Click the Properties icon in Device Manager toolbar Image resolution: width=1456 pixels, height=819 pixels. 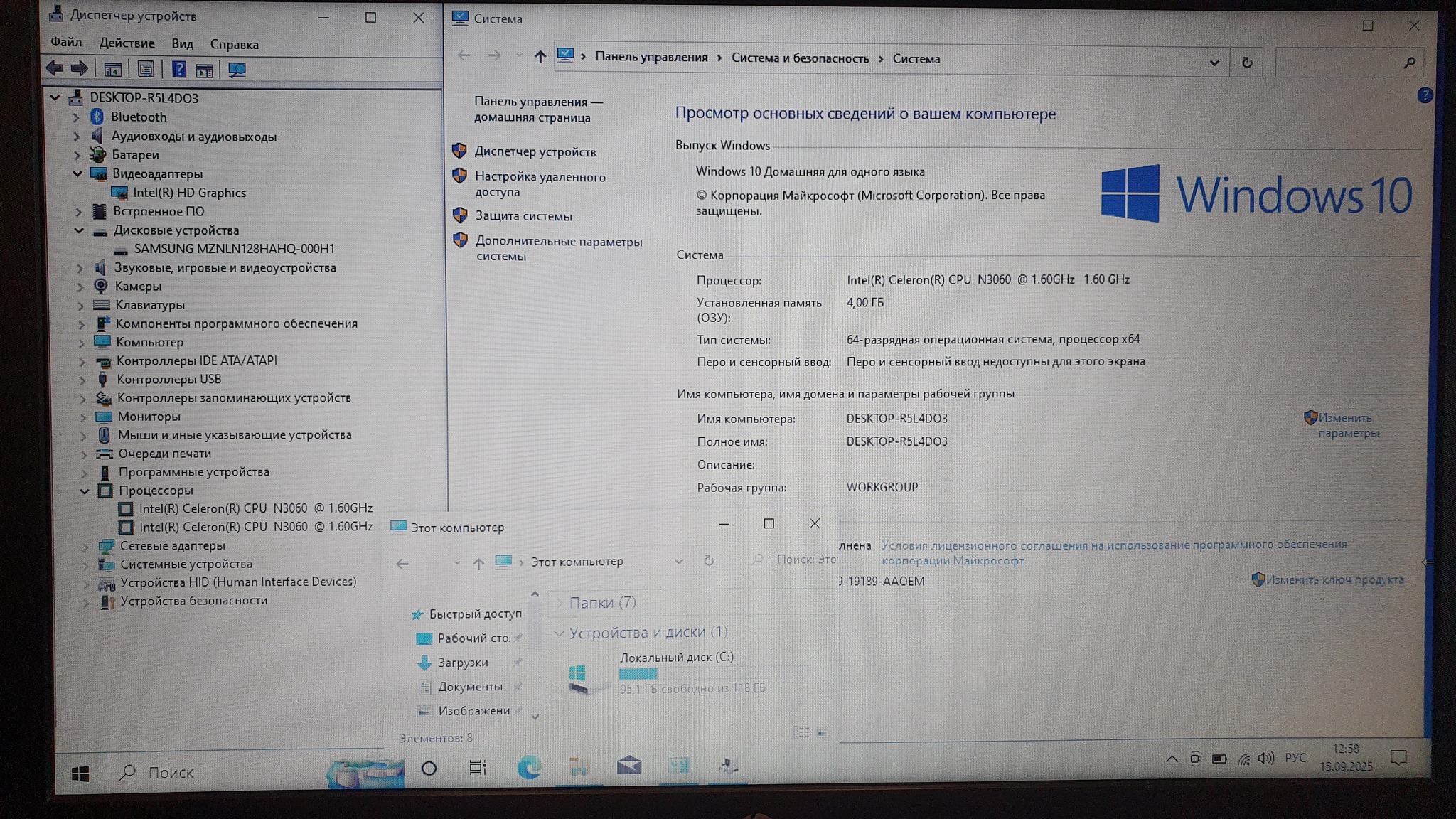(146, 69)
